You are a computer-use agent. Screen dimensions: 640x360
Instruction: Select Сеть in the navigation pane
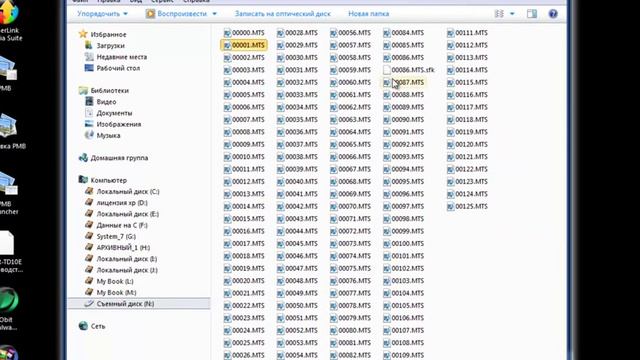98,326
